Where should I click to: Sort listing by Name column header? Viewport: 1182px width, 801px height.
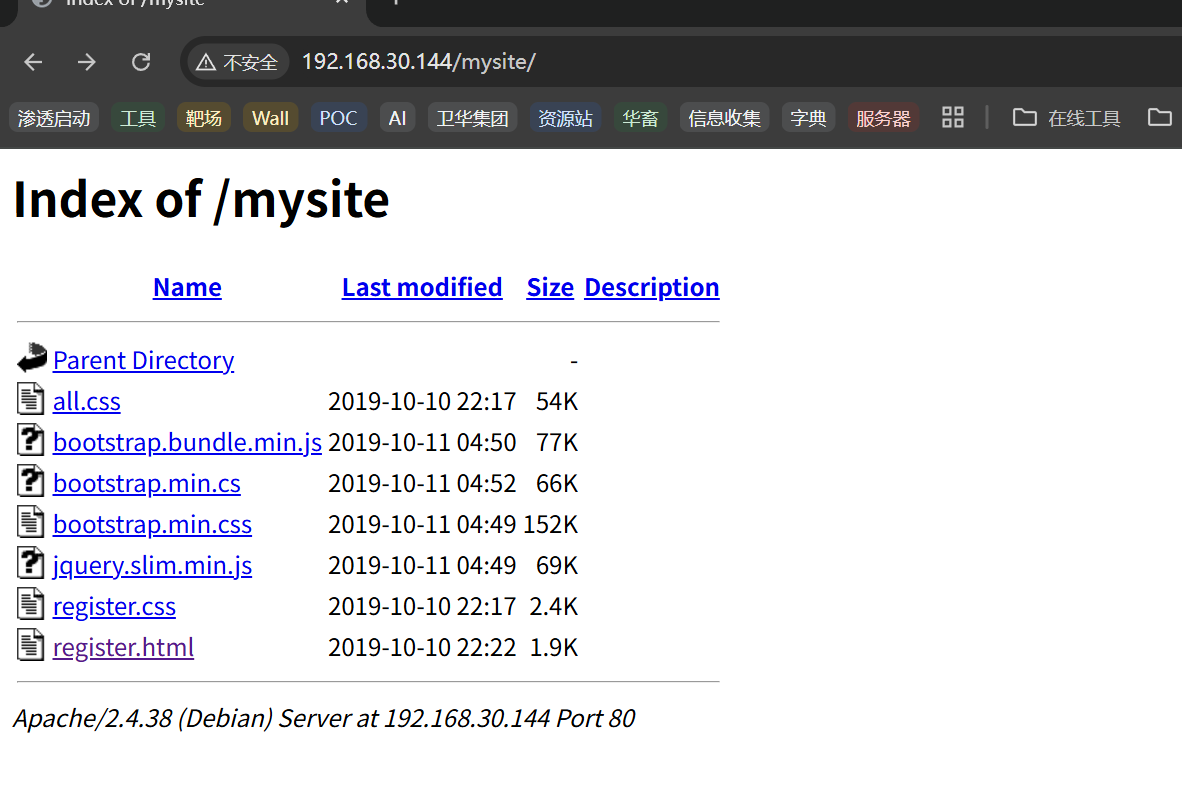pyautogui.click(x=187, y=287)
